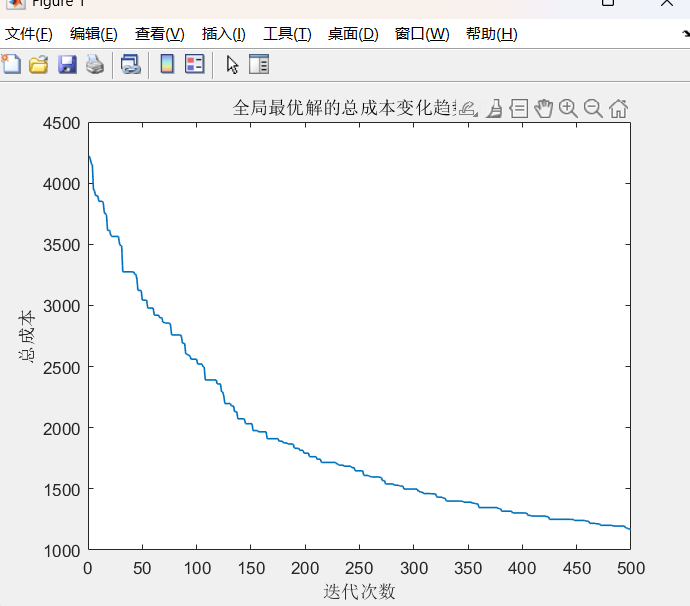Select the Zoom Out magnifier
690x606 pixels.
(x=593, y=109)
